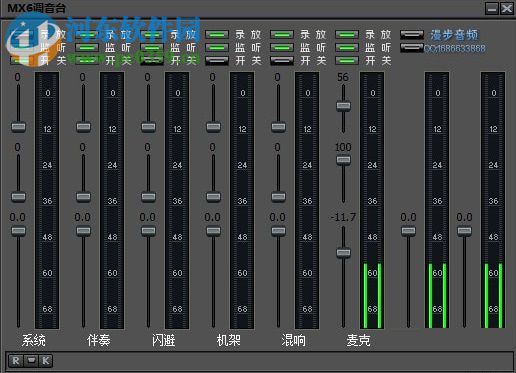Turn on 开关 switch for the 闪避 channel

point(152,60)
